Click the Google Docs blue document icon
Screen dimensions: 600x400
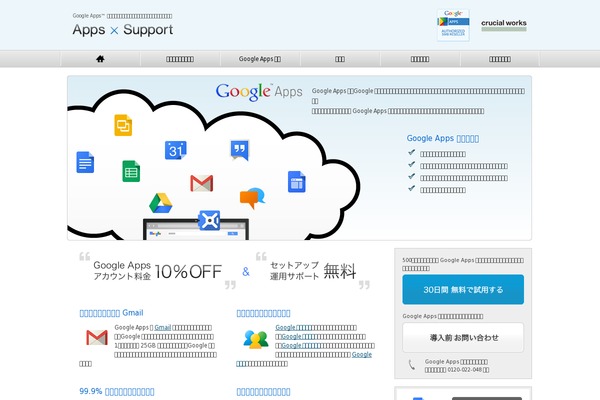click(85, 162)
